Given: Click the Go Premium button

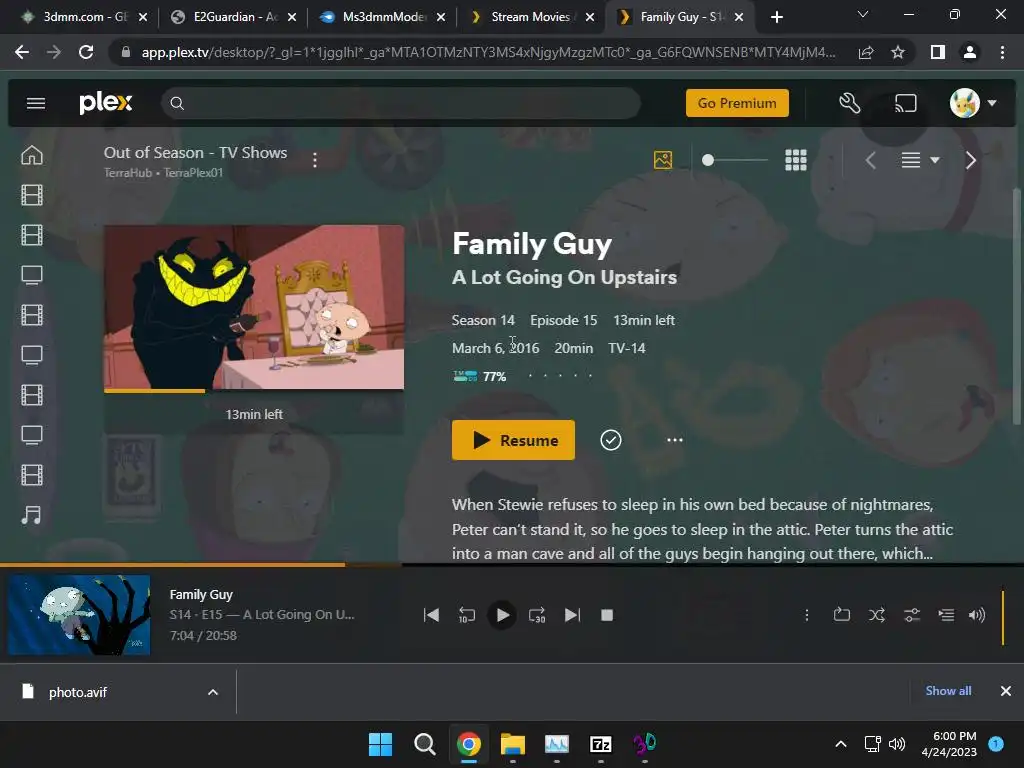Looking at the screenshot, I should coord(737,103).
